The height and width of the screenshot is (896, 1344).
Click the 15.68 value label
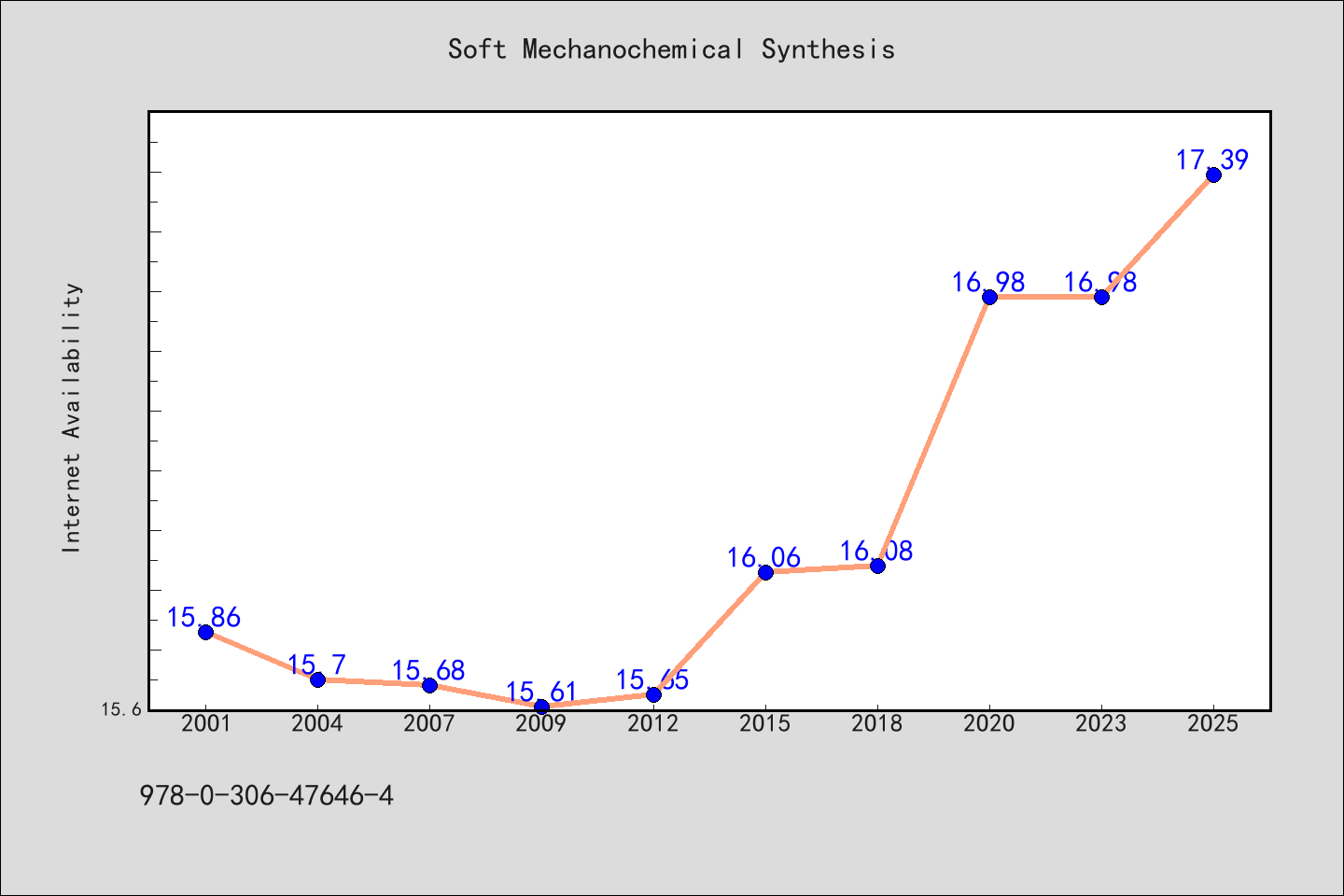pos(427,671)
